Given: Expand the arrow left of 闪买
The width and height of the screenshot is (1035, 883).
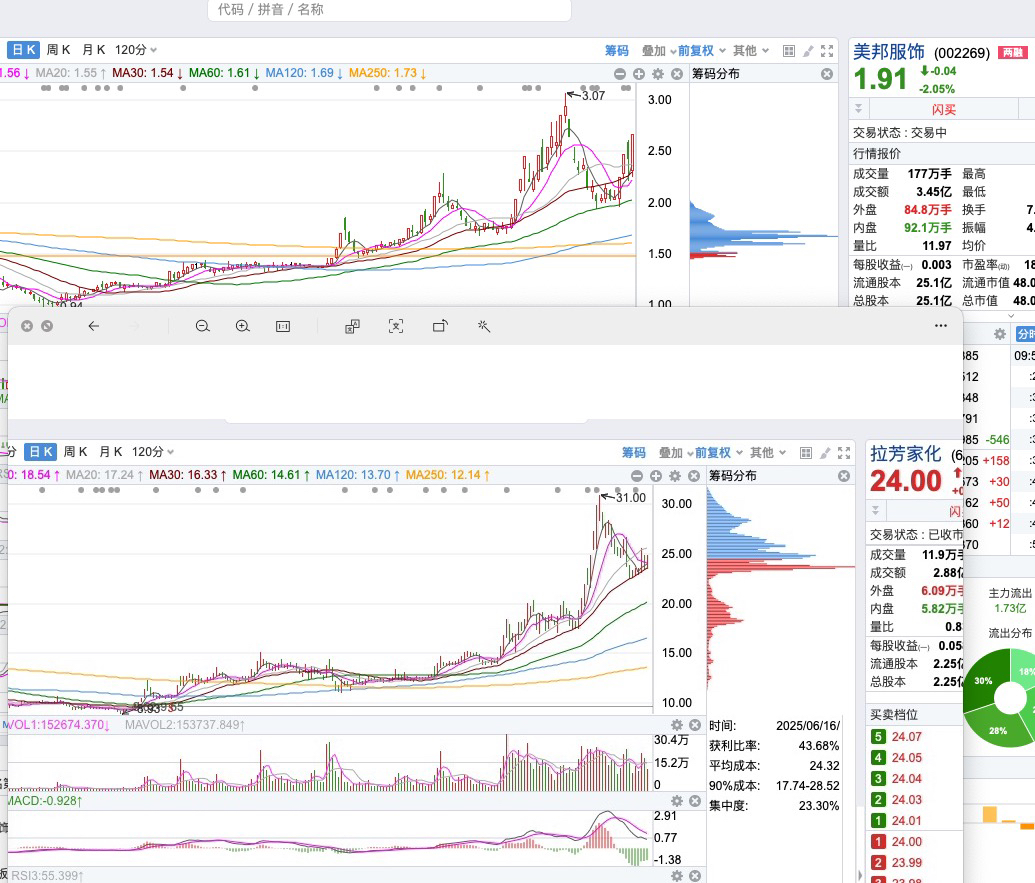Looking at the screenshot, I should point(858,108).
